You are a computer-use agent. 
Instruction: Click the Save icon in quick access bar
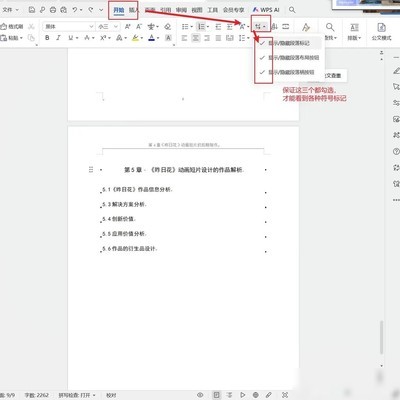tap(32, 10)
